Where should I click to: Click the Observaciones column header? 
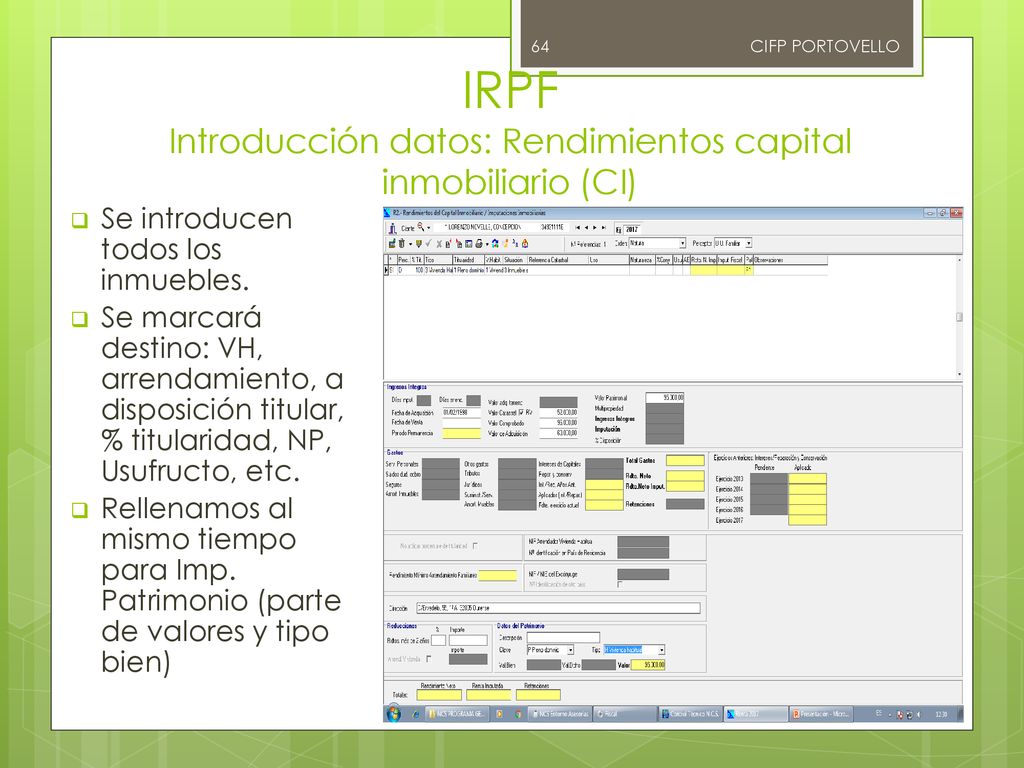point(790,260)
